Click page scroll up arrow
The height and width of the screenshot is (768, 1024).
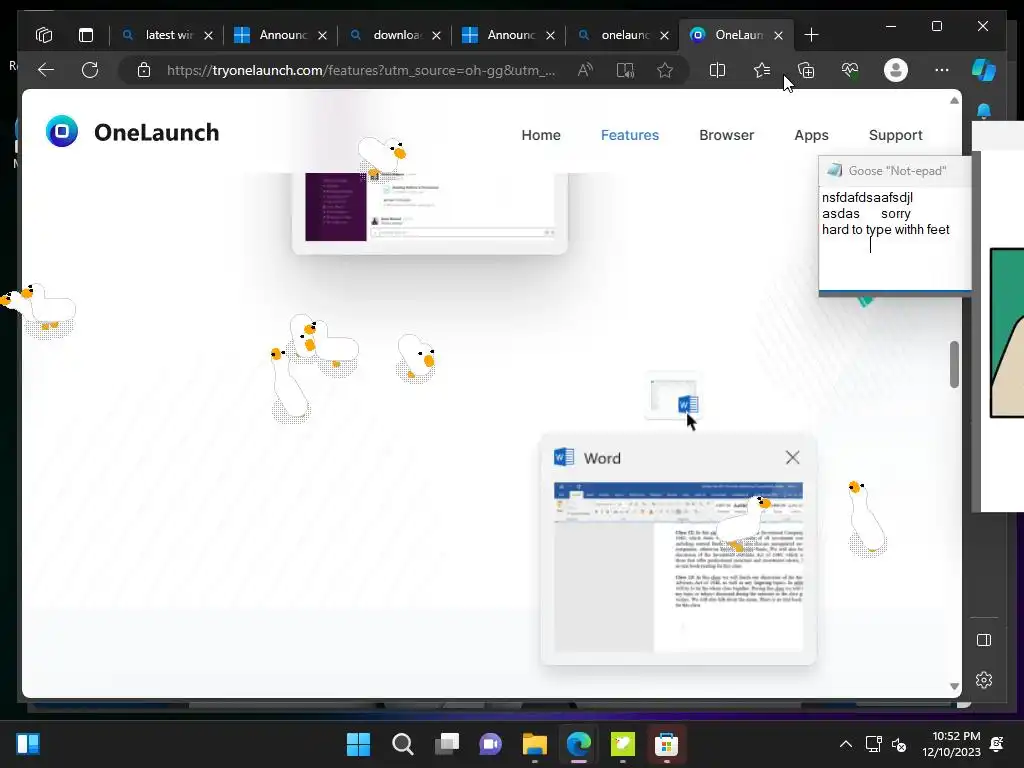tap(954, 101)
